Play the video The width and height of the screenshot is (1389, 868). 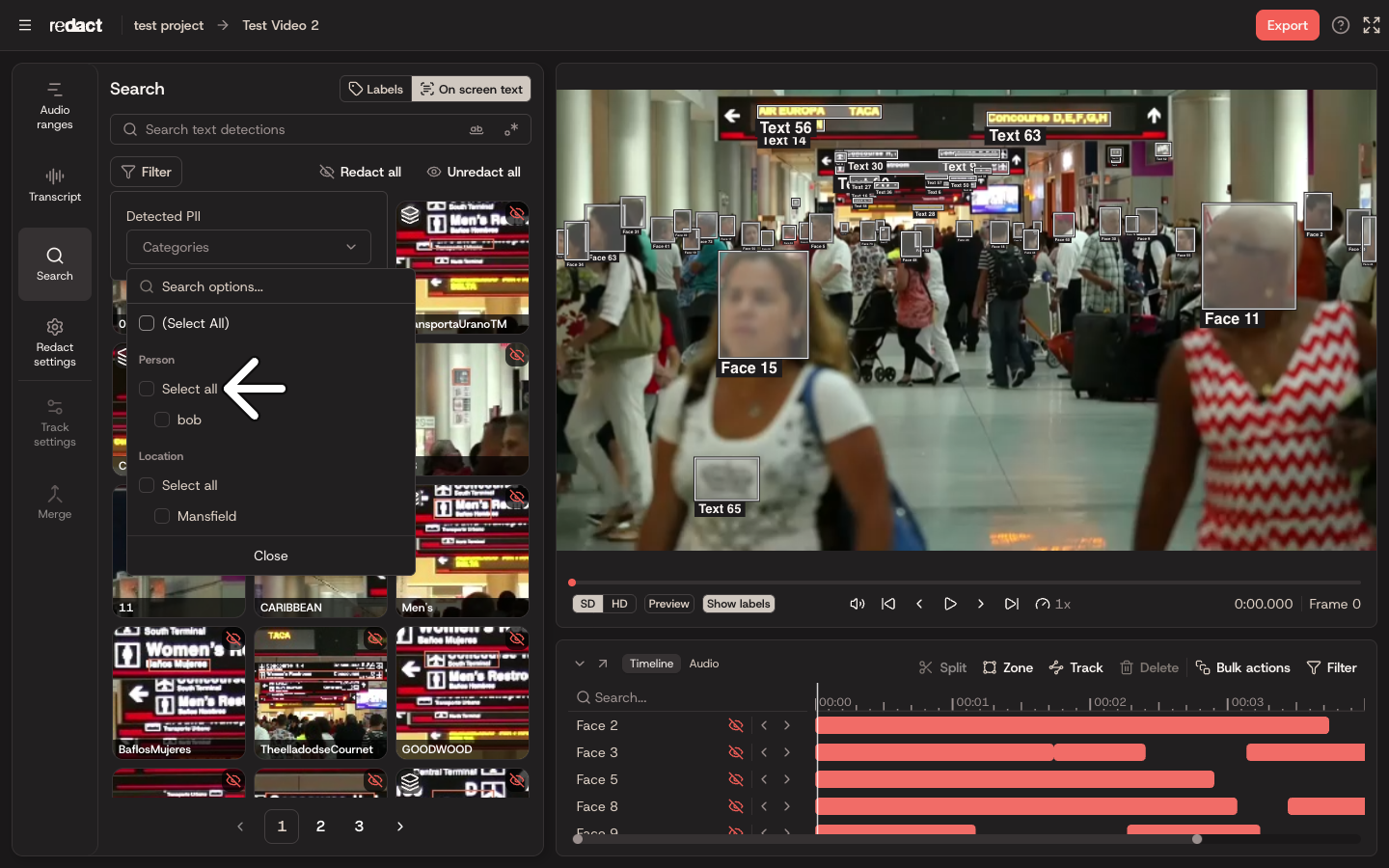(x=950, y=604)
